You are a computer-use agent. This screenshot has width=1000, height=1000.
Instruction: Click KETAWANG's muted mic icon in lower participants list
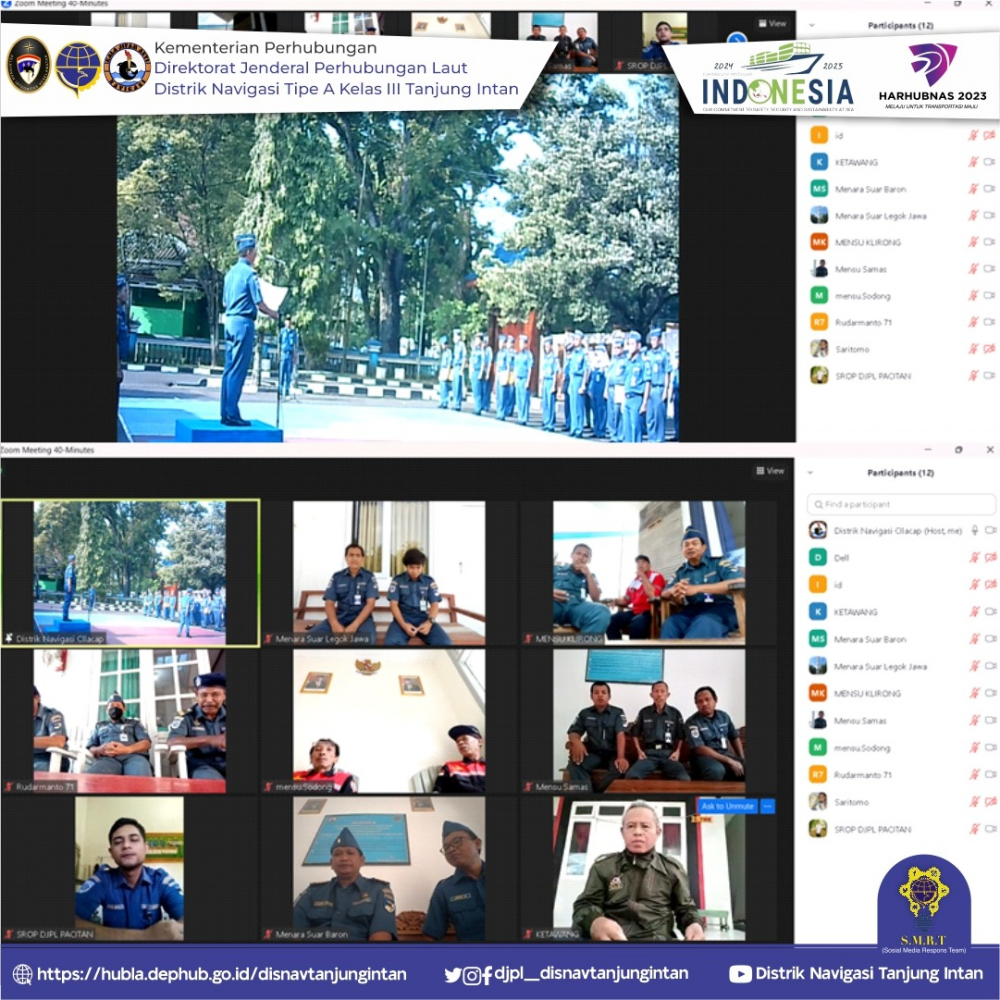pos(974,612)
